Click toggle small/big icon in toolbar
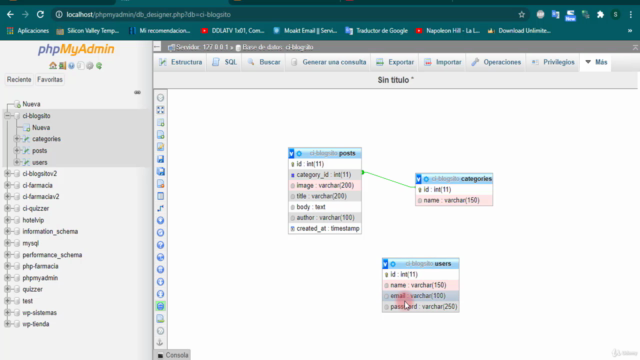This screenshot has width=640, height=360. point(160,294)
